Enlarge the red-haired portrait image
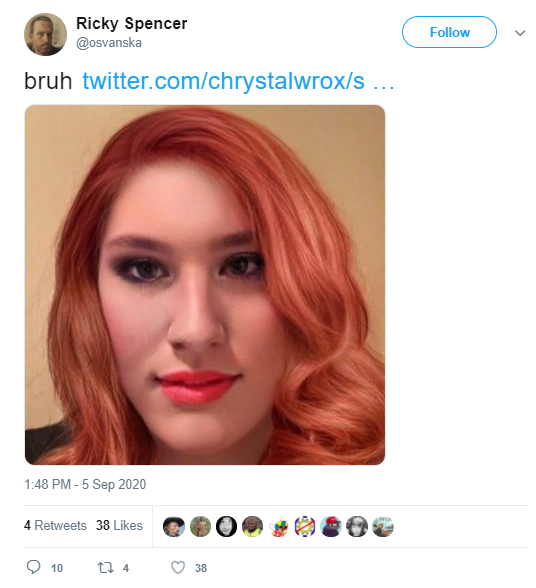 pyautogui.click(x=205, y=285)
